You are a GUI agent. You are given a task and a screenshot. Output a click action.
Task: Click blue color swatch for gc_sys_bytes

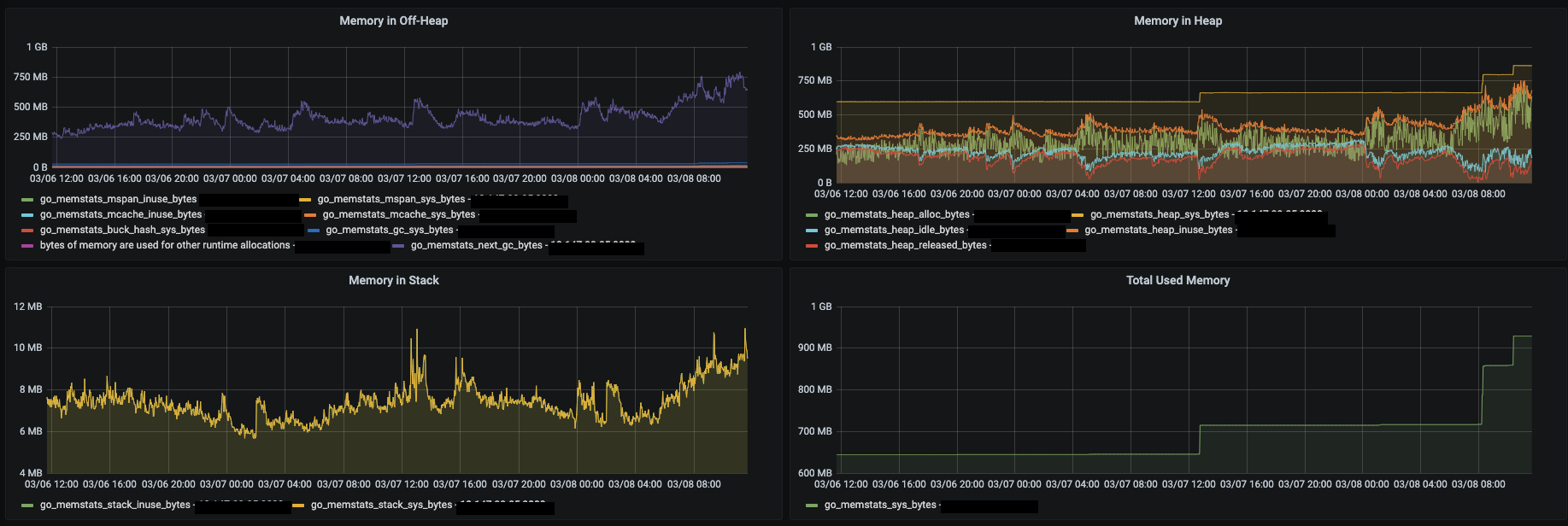click(x=313, y=231)
